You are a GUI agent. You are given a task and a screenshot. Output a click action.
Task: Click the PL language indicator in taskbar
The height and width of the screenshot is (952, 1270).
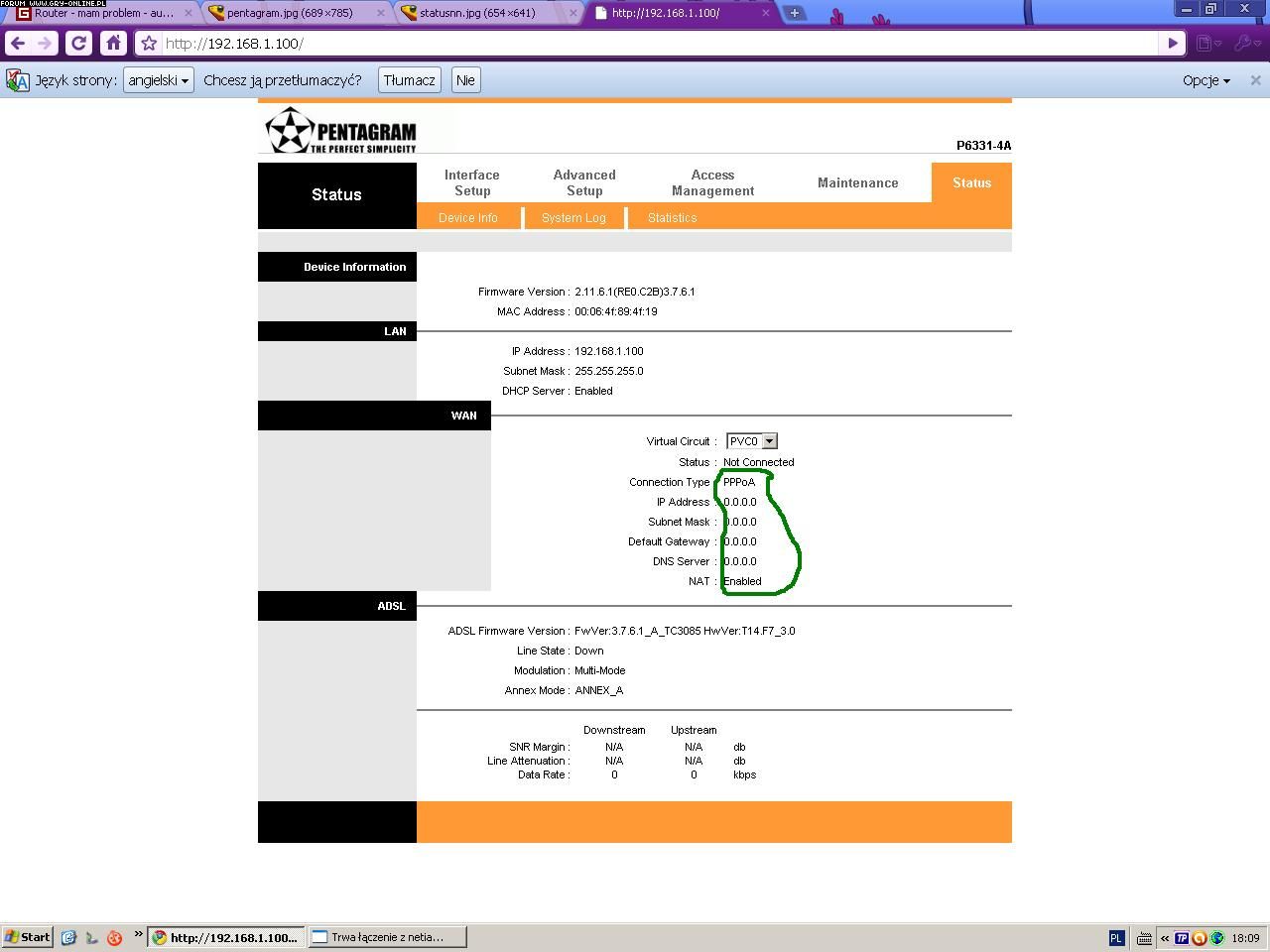1116,937
